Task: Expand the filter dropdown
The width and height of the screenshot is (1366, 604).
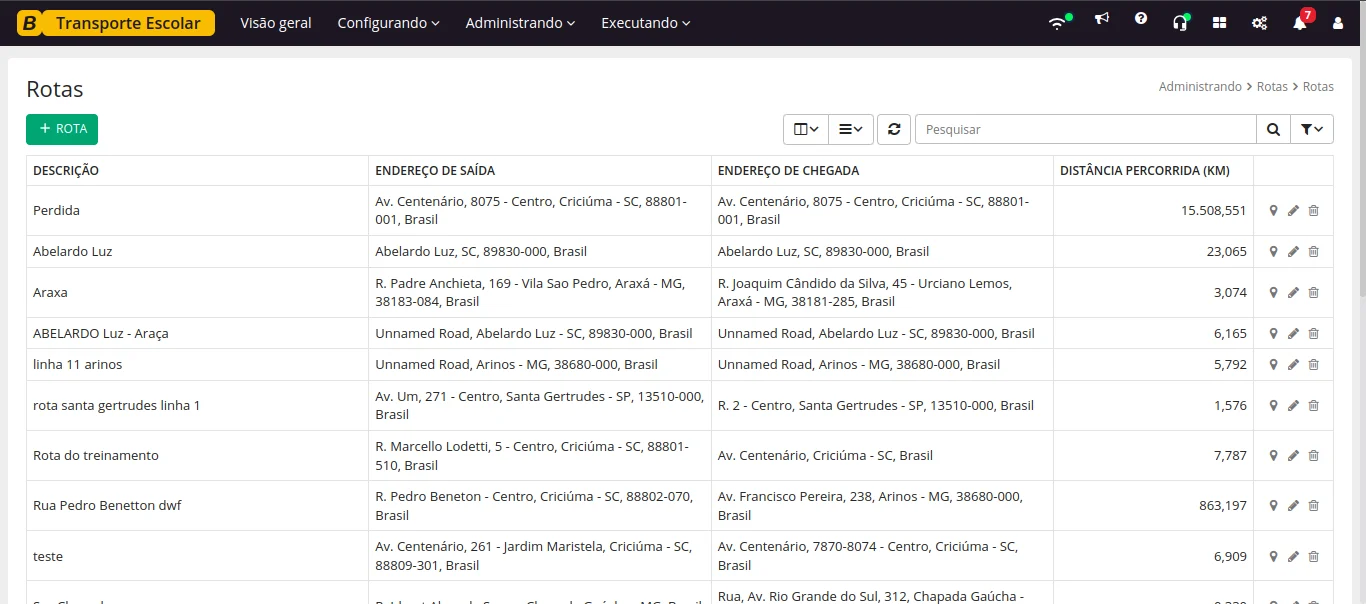Action: [x=1312, y=129]
